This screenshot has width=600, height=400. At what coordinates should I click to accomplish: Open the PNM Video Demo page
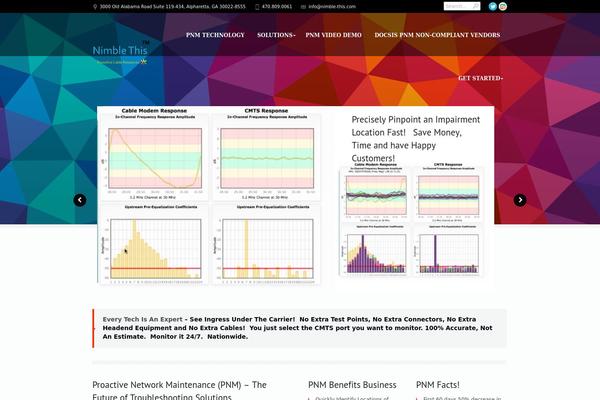333,35
